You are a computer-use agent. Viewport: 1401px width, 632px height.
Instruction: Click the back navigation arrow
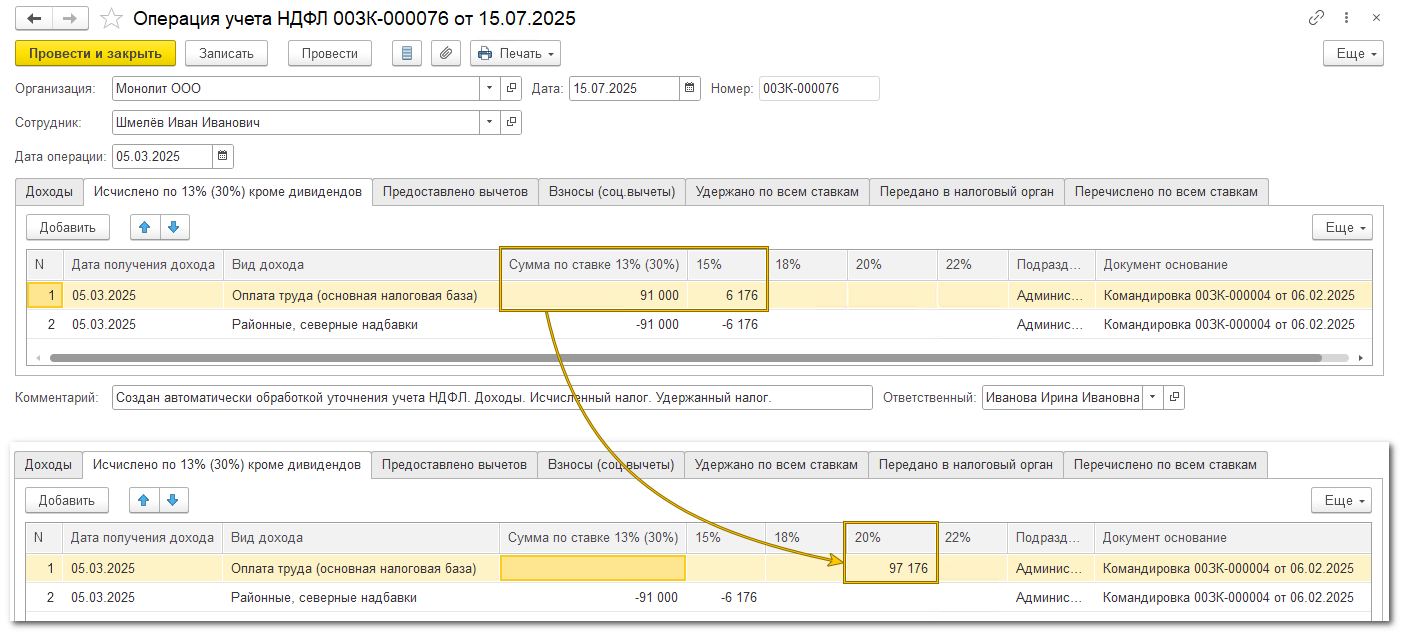pyautogui.click(x=34, y=19)
